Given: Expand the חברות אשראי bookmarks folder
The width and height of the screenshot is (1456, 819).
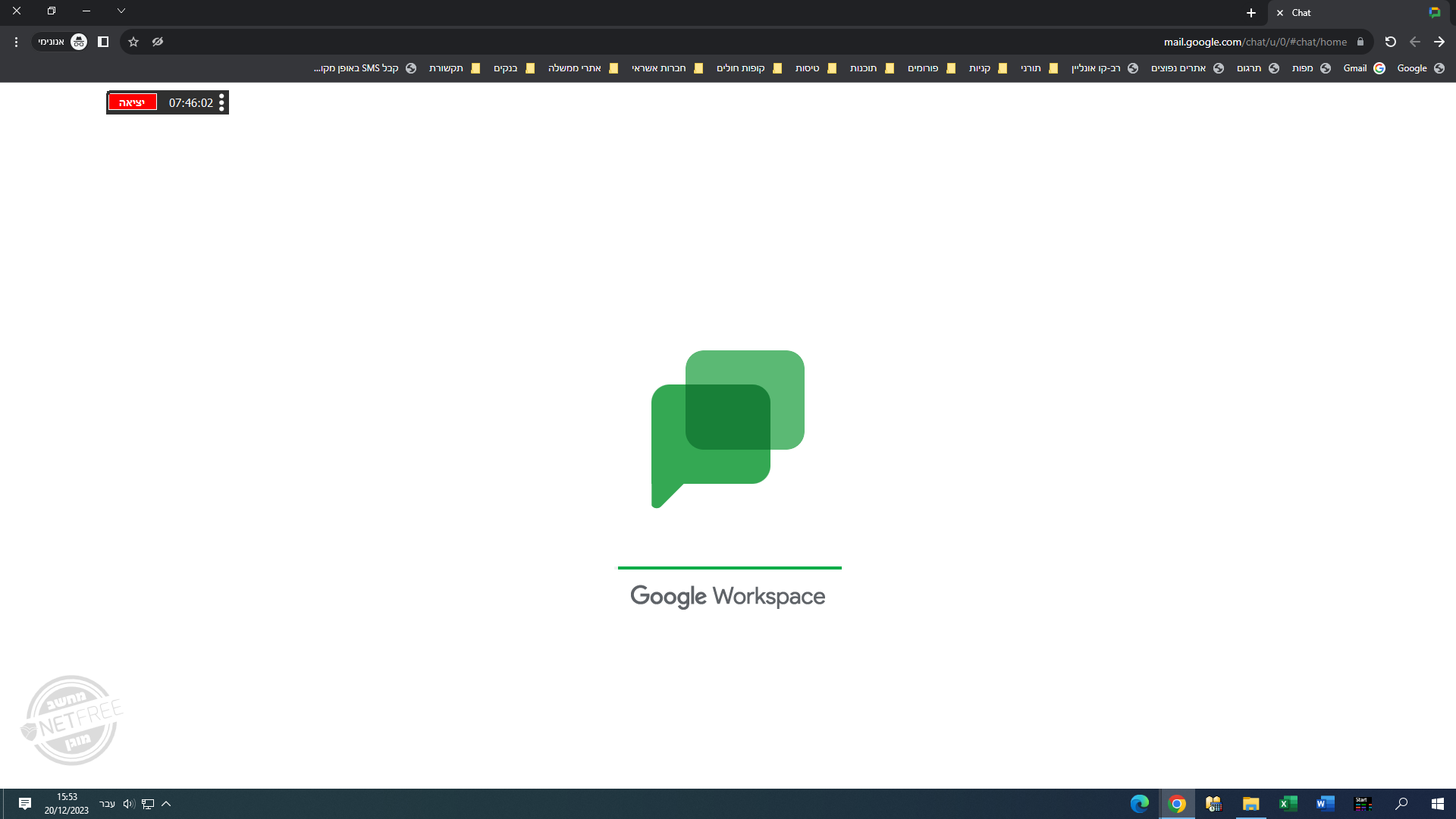Looking at the screenshot, I should pos(667,68).
